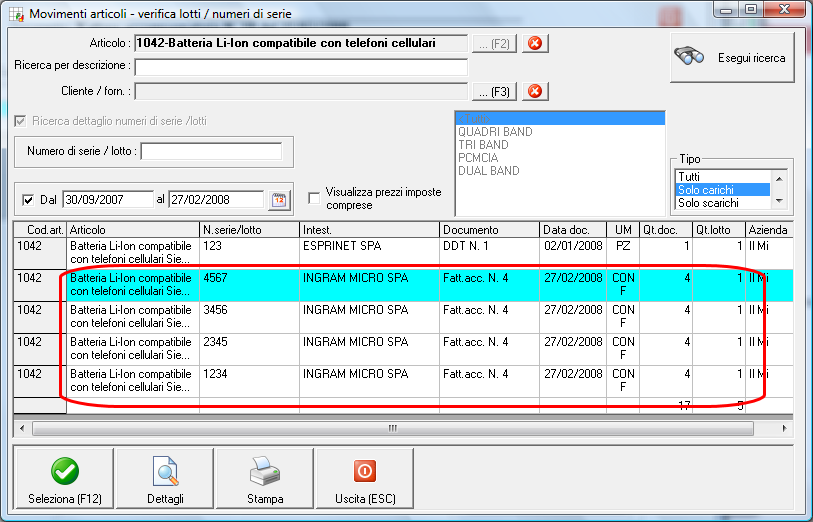
Task: Exit with the Uscita (ESC) button
Action: tap(365, 478)
